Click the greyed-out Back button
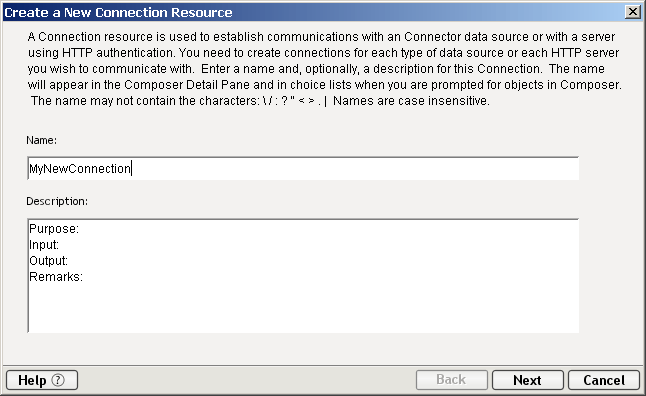Viewport: 646px width, 396px height. tap(452, 380)
